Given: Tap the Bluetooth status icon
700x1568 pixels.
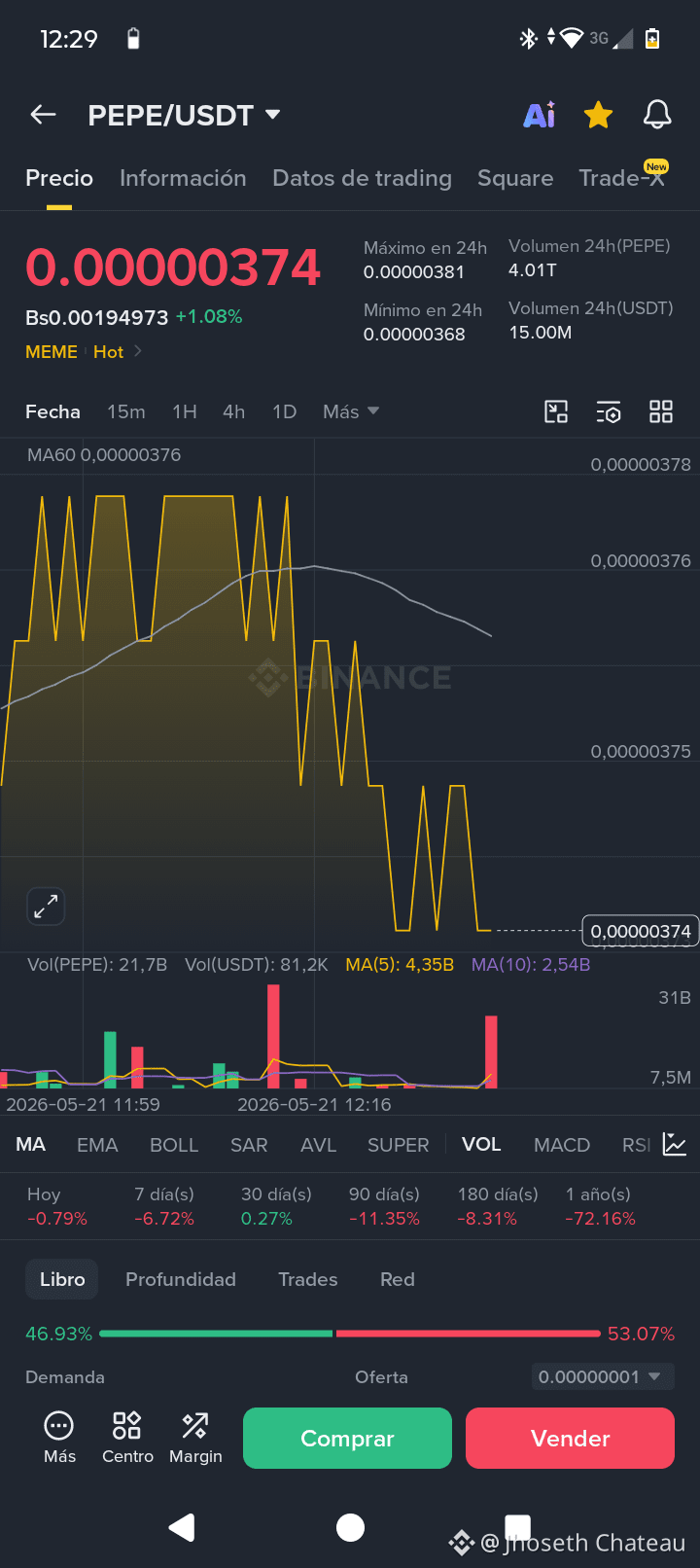Looking at the screenshot, I should coord(528,39).
